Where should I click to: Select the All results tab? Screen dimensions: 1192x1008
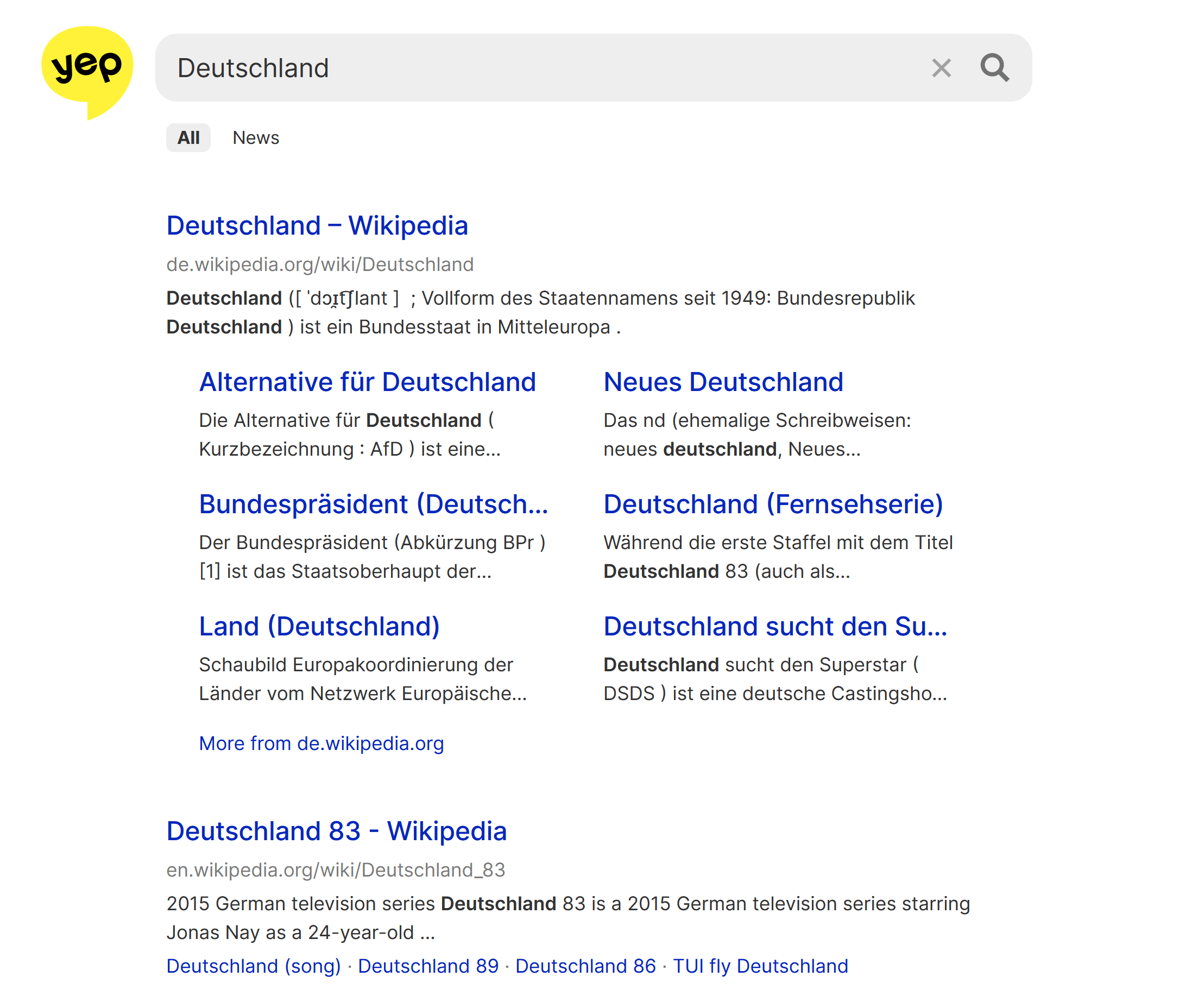click(x=188, y=138)
